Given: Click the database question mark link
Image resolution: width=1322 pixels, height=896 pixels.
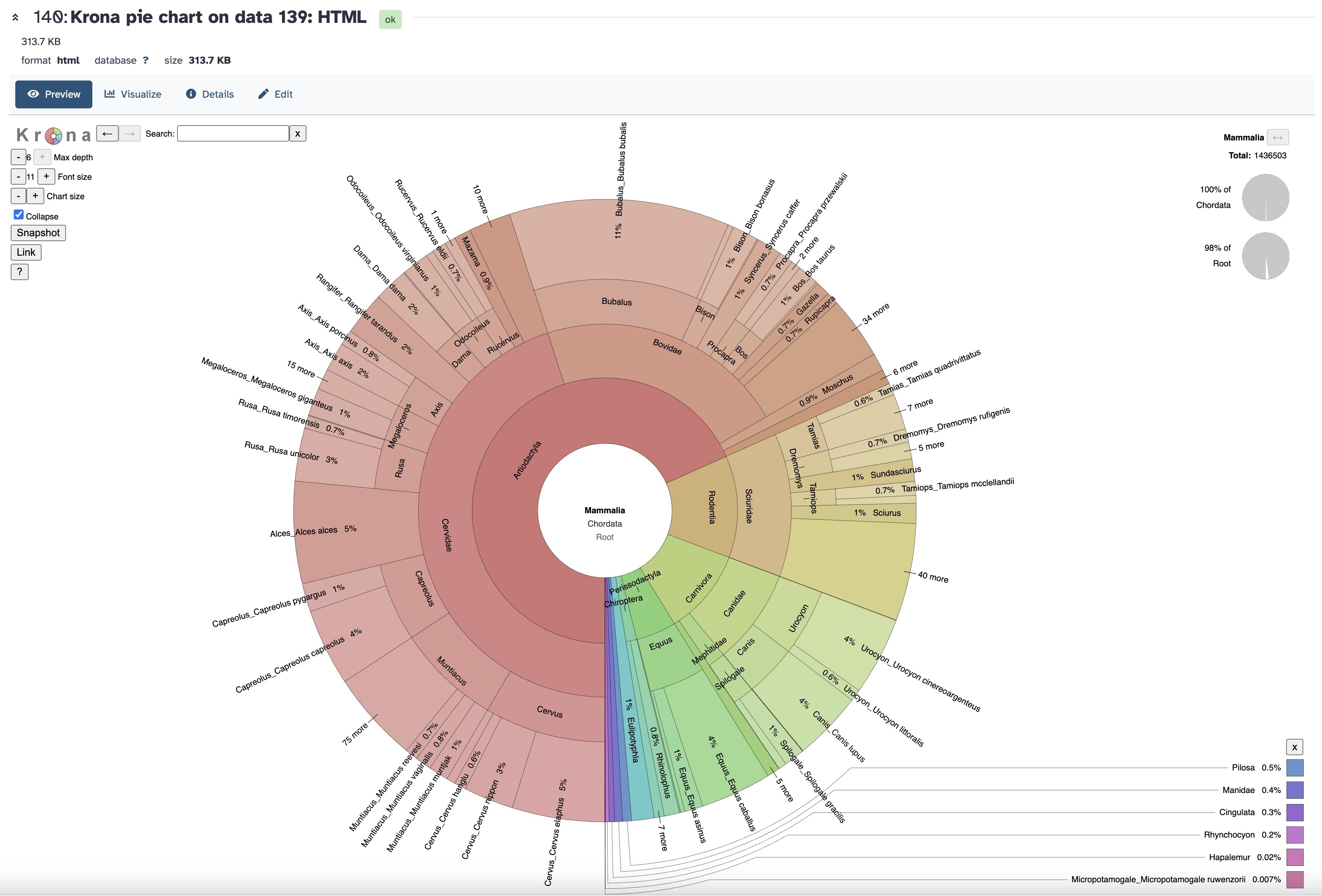Looking at the screenshot, I should pyautogui.click(x=146, y=60).
